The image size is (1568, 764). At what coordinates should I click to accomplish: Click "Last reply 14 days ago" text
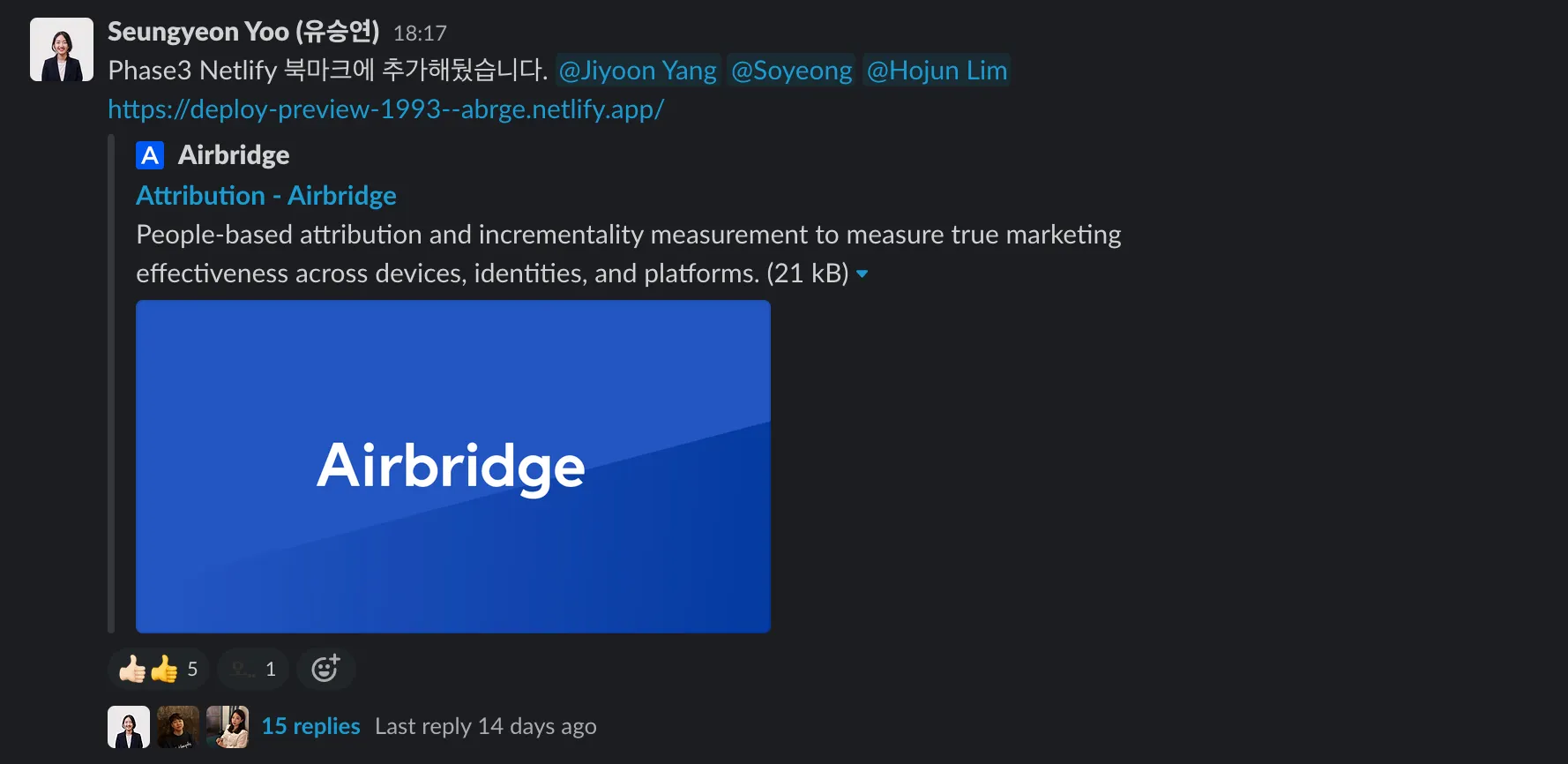[485, 726]
